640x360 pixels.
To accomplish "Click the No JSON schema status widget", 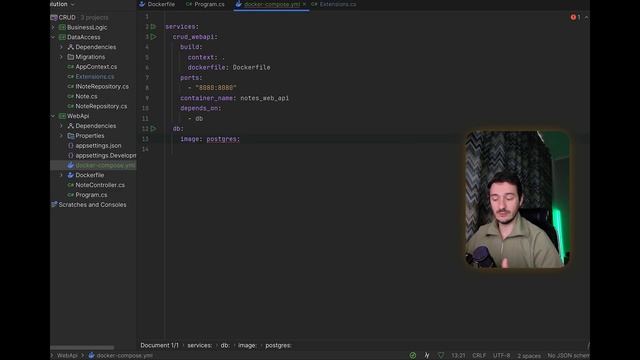I will tap(568, 356).
